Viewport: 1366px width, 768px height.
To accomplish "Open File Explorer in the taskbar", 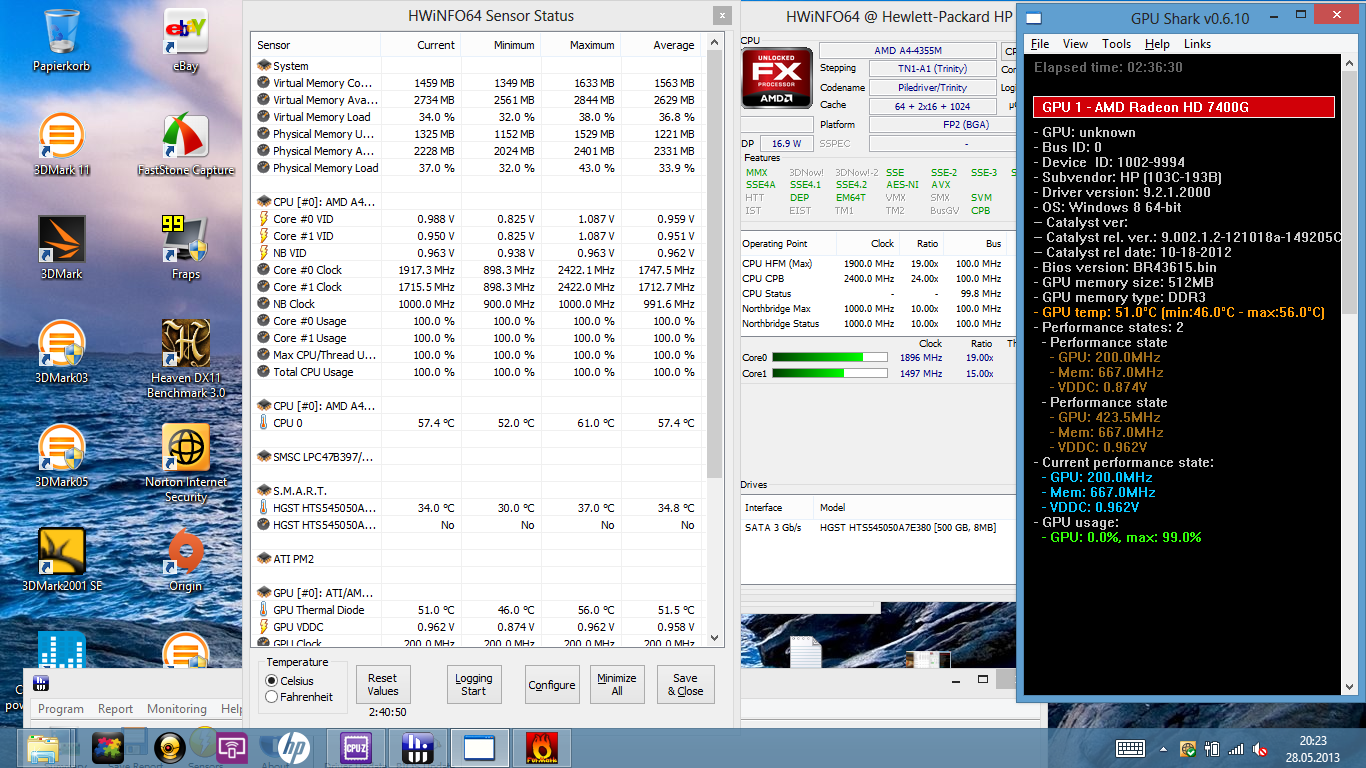I will click(x=44, y=748).
